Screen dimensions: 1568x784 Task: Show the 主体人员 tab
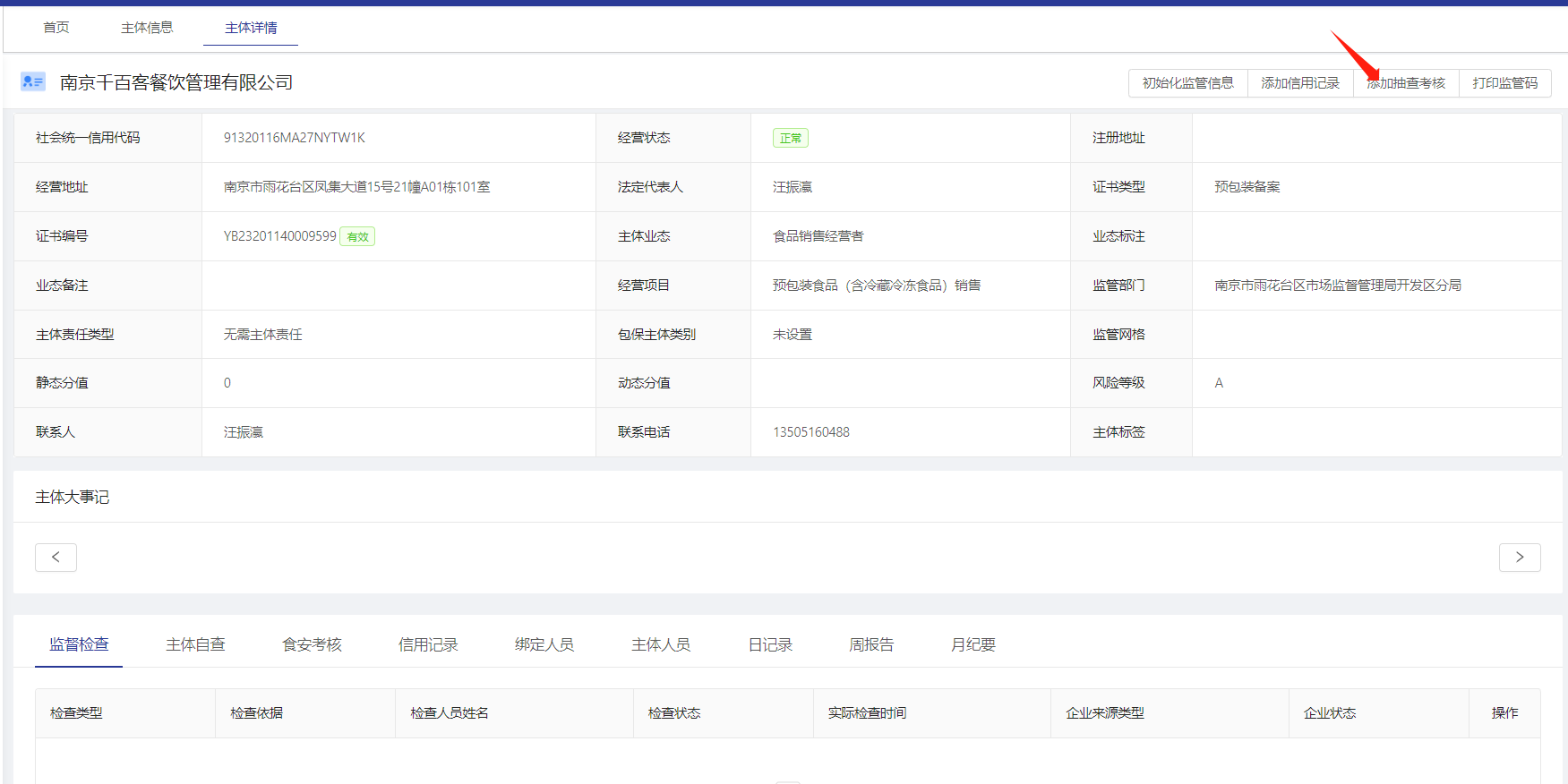661,644
